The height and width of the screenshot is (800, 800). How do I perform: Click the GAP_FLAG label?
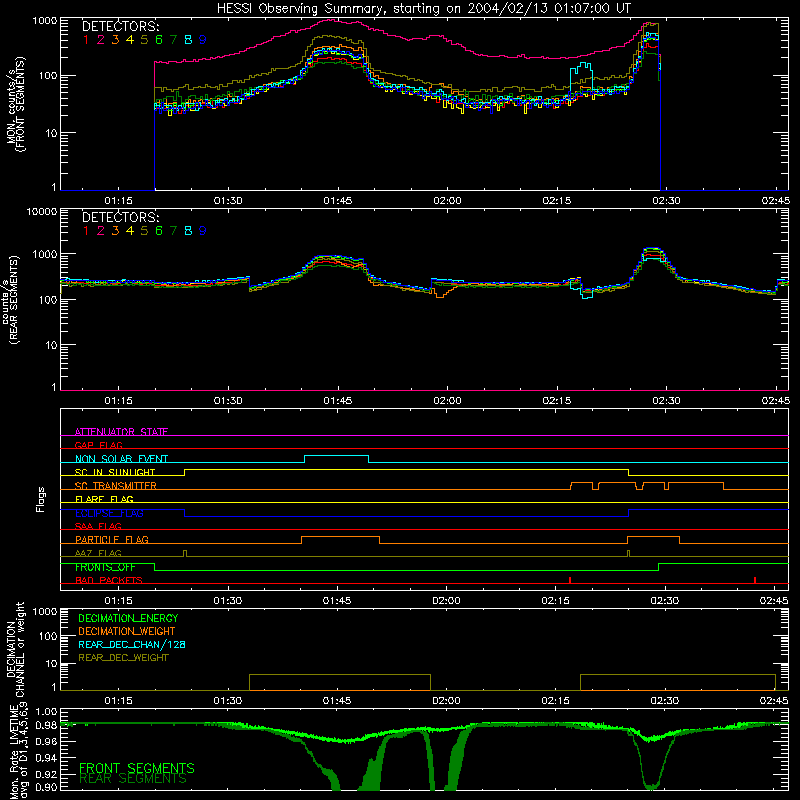coord(98,445)
